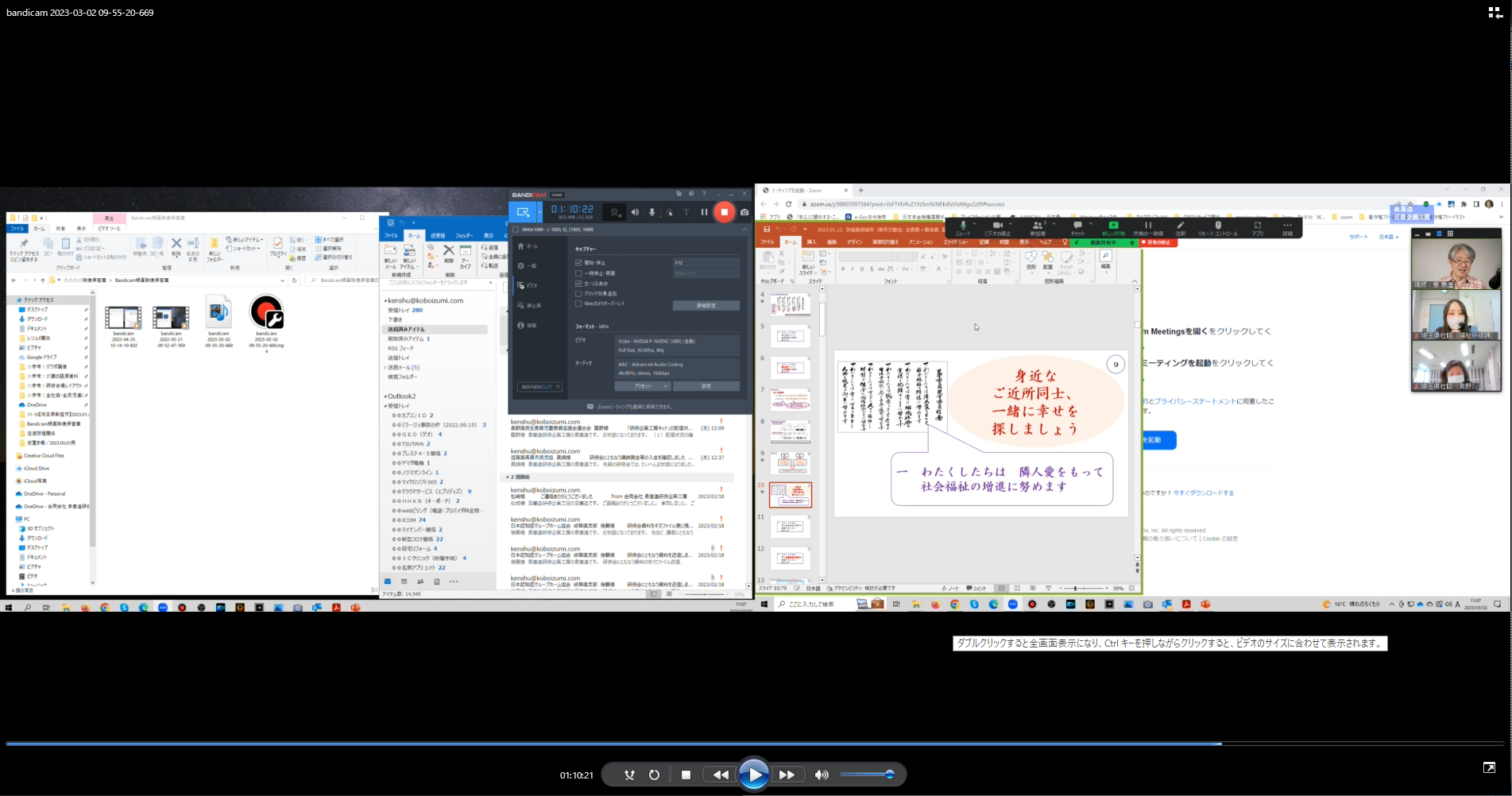
Task: Select slide 5 thumbnail in PowerPoint
Action: [790, 335]
